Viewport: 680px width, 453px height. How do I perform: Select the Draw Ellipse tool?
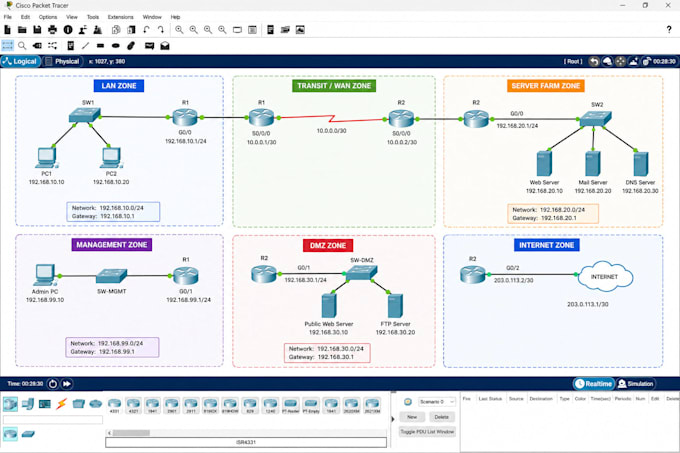pyautogui.click(x=115, y=46)
